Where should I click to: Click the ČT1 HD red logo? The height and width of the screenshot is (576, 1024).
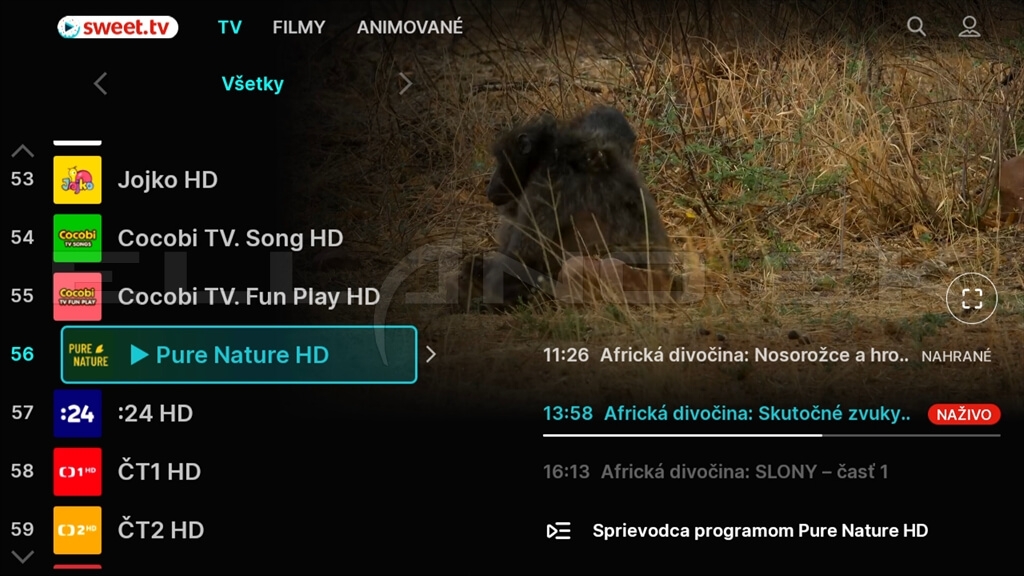(77, 472)
